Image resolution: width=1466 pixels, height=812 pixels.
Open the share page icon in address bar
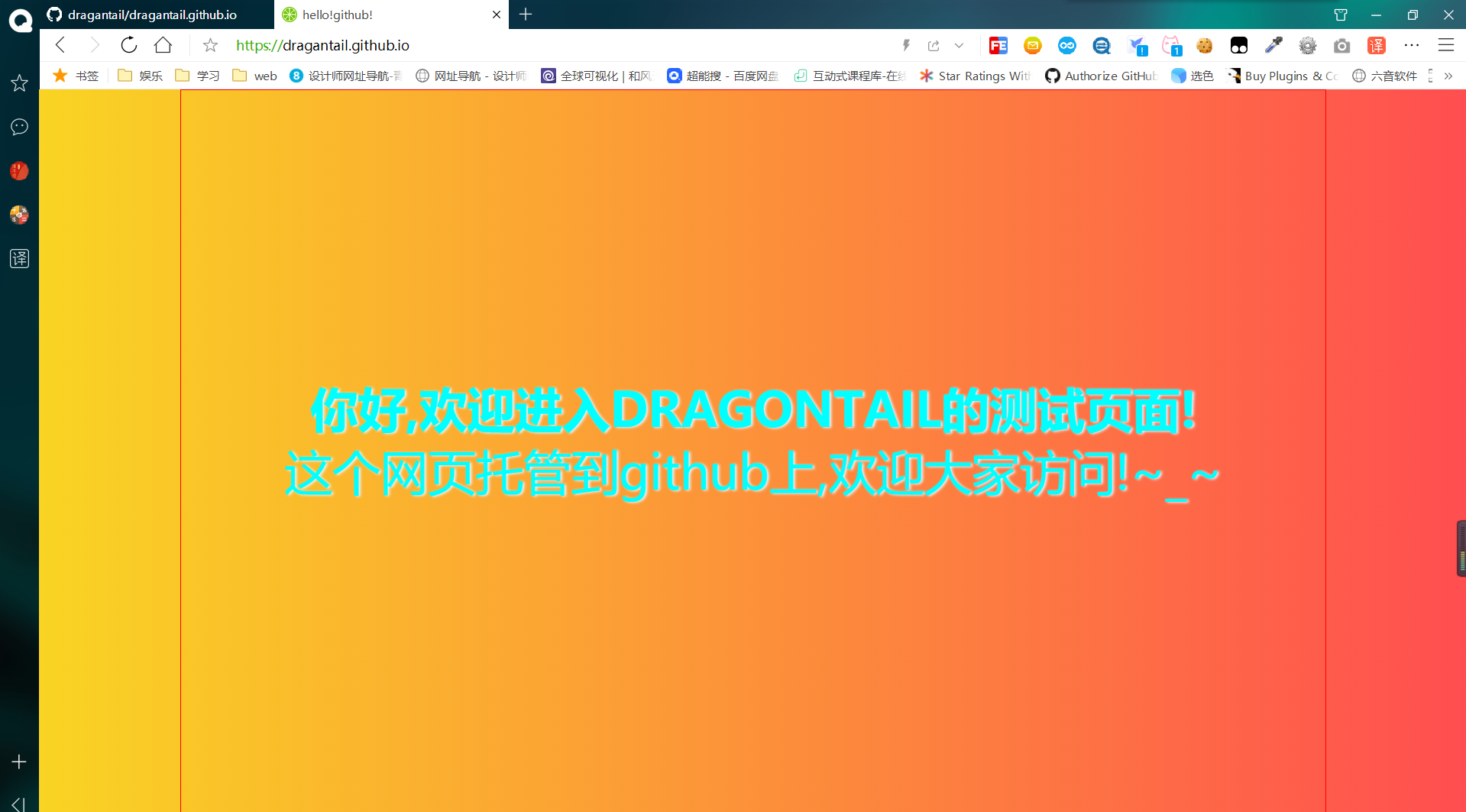tap(934, 46)
